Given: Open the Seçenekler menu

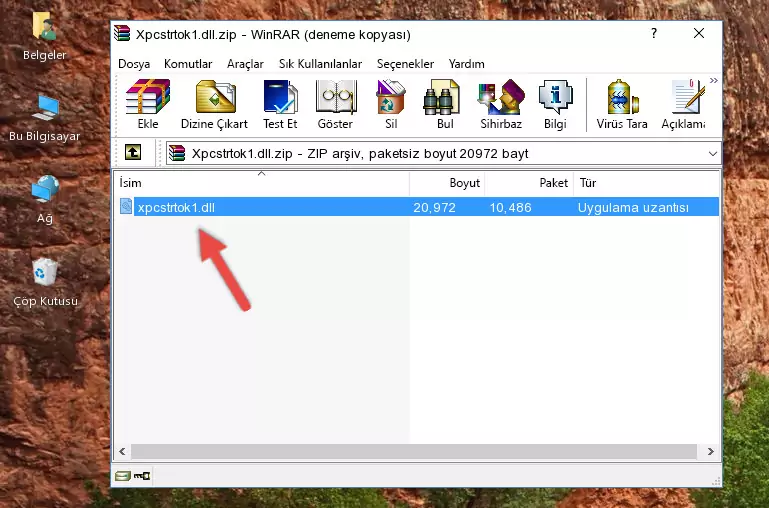Looking at the screenshot, I should [405, 64].
